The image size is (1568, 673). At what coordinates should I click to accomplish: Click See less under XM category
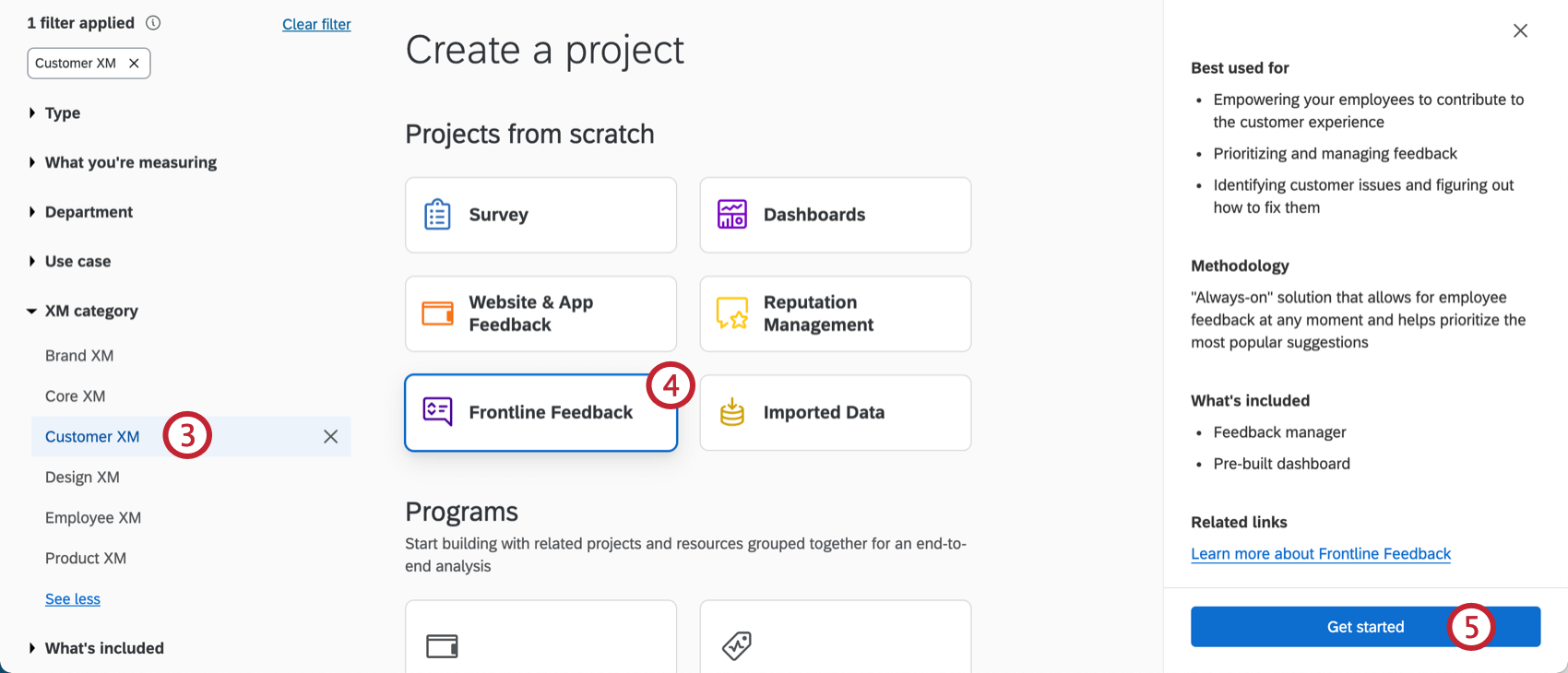point(72,598)
